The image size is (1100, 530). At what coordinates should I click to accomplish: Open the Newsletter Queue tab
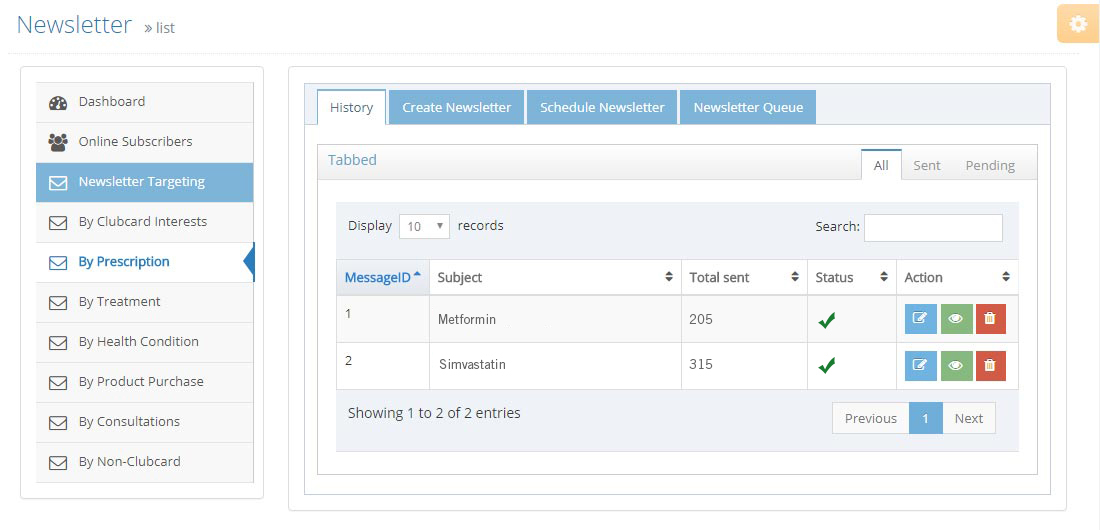747,107
